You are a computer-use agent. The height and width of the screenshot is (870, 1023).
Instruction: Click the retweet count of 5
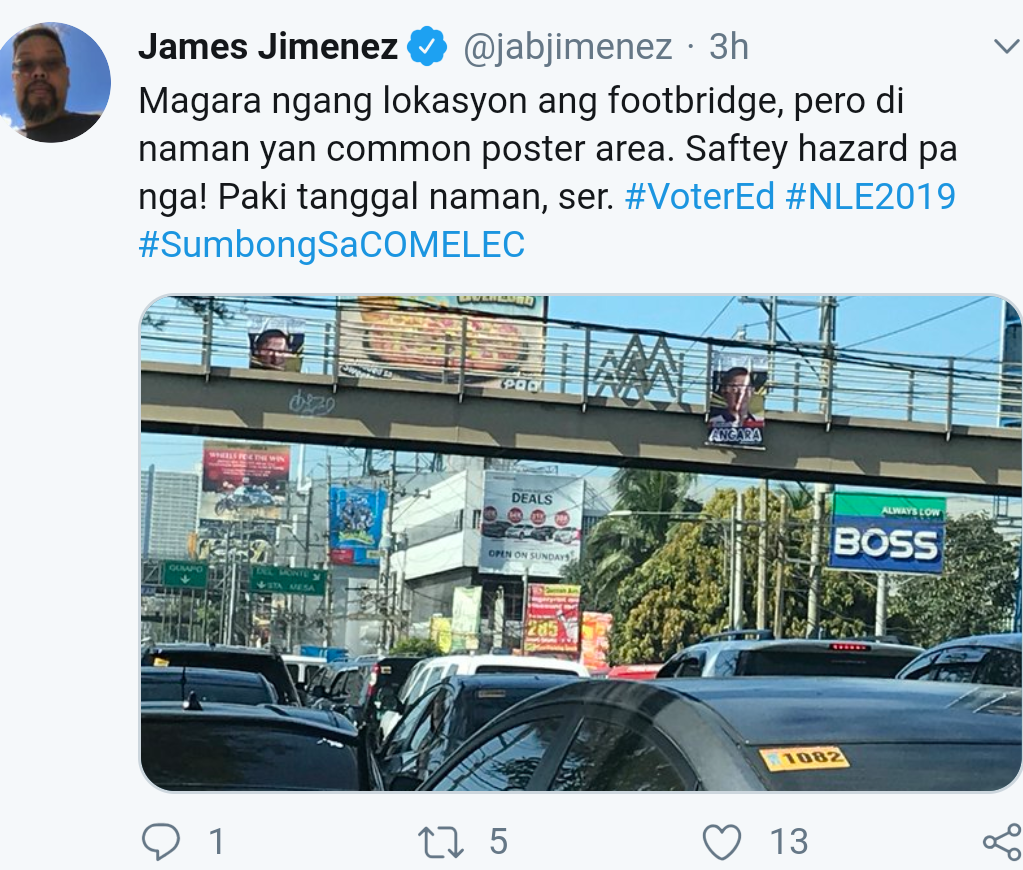tap(498, 842)
